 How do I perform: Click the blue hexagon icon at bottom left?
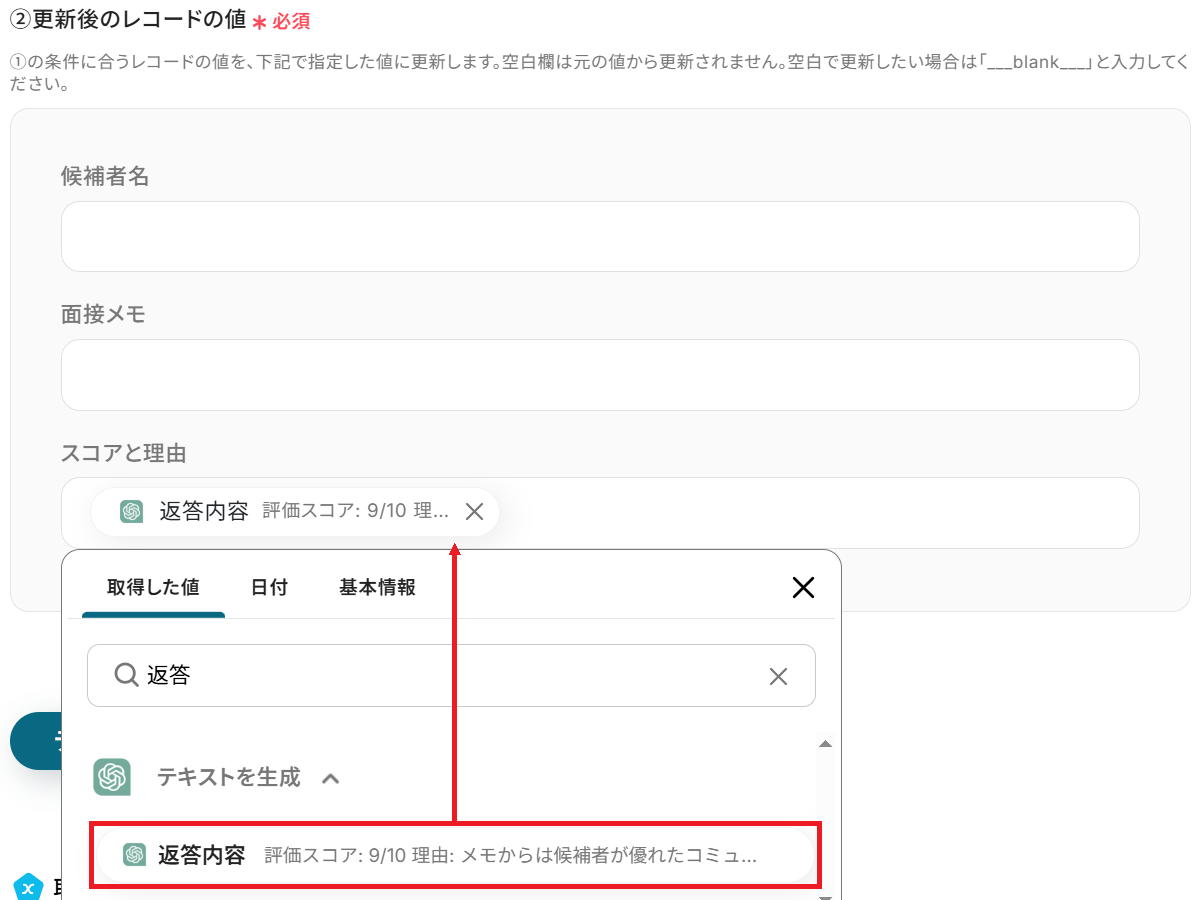click(x=28, y=887)
